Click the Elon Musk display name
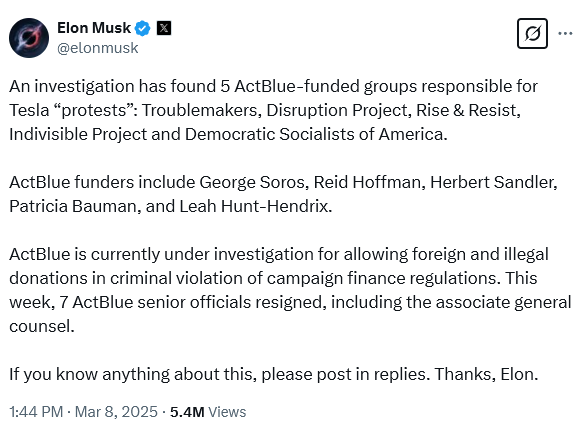The image size is (578, 423). [94, 28]
